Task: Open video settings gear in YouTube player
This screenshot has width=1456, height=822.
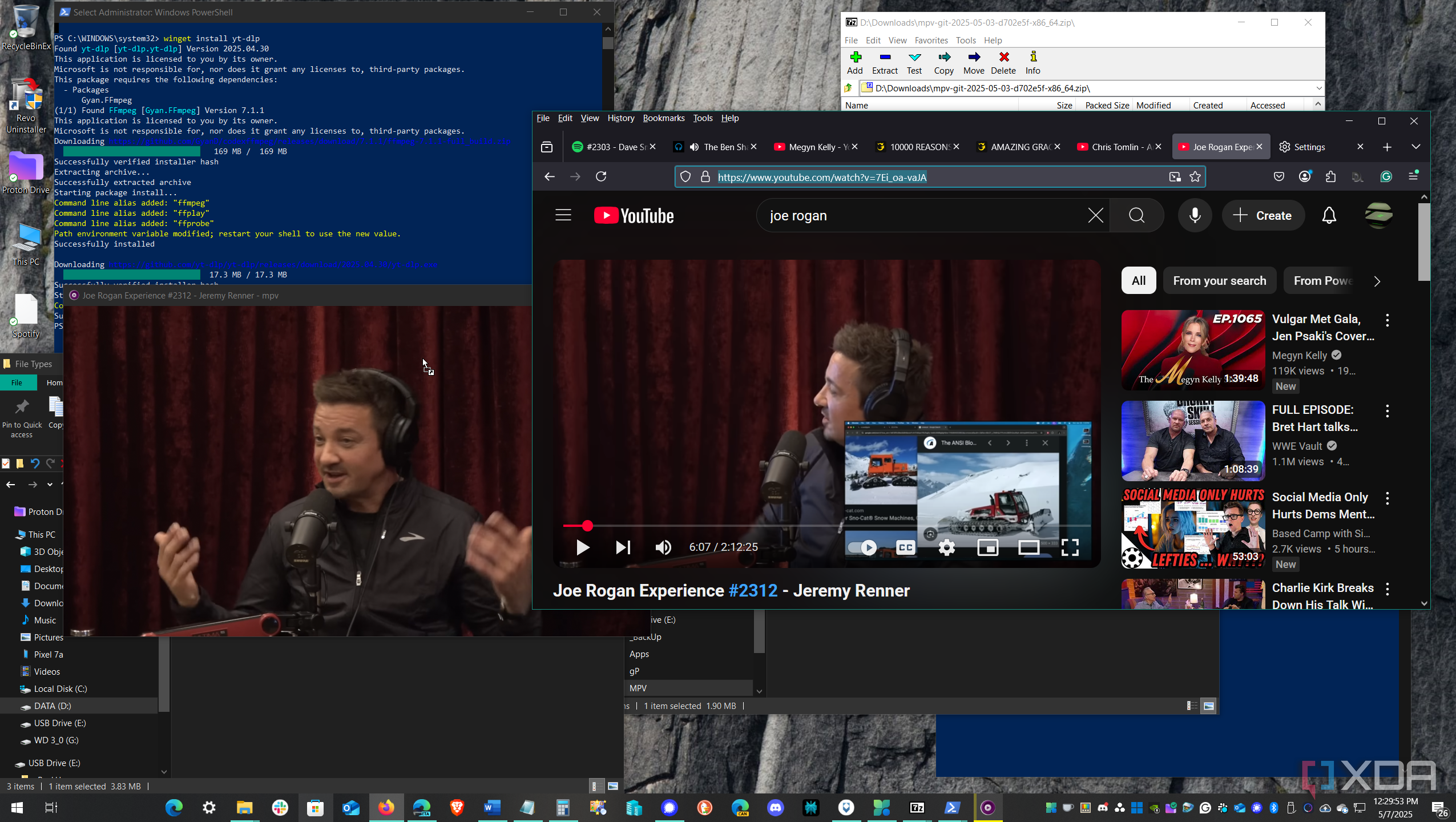Action: pos(947,547)
